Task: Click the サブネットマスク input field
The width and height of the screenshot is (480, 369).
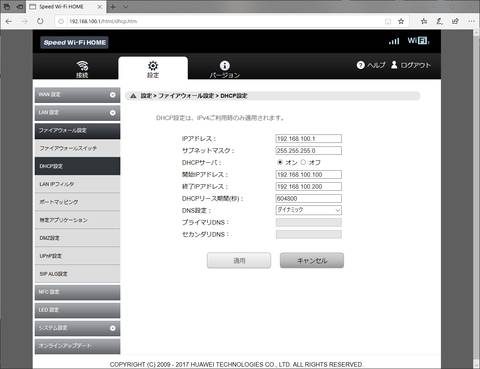Action: click(308, 151)
